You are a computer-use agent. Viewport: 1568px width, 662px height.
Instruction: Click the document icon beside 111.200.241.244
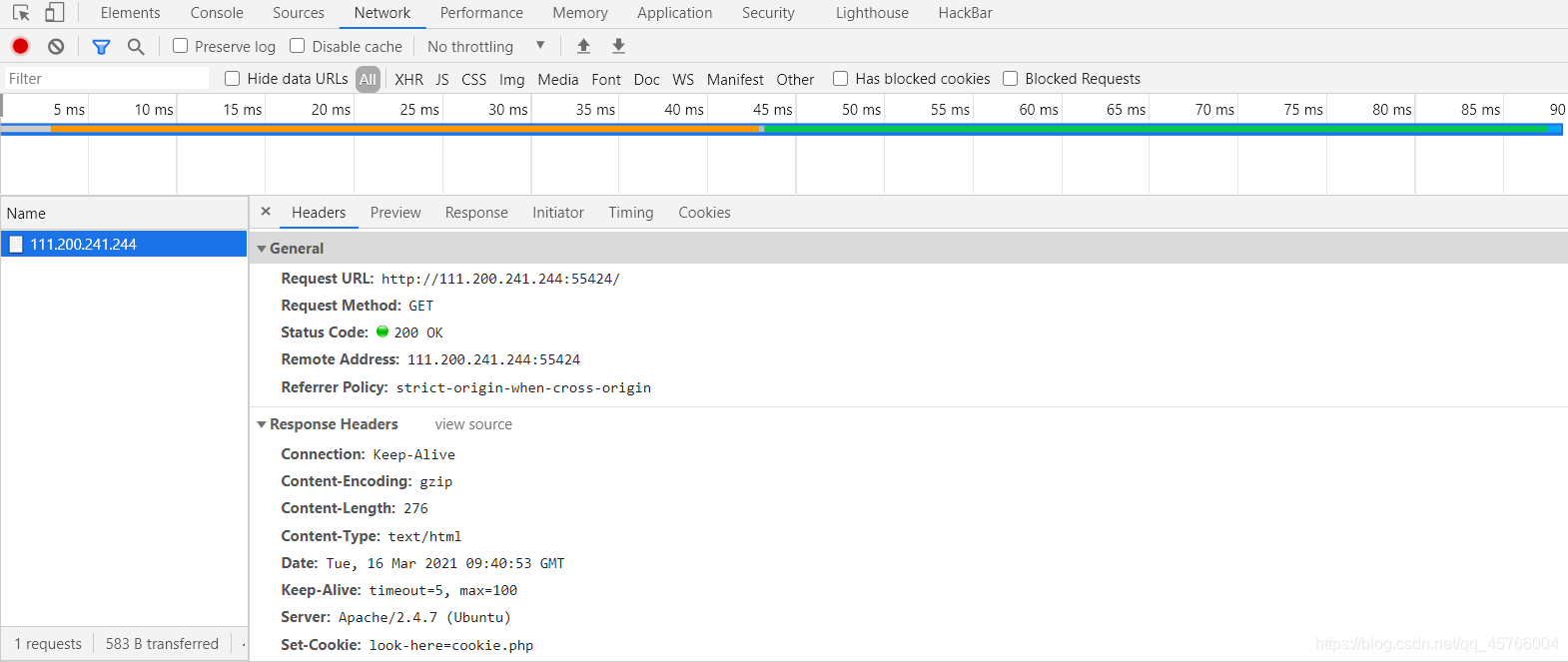[16, 244]
